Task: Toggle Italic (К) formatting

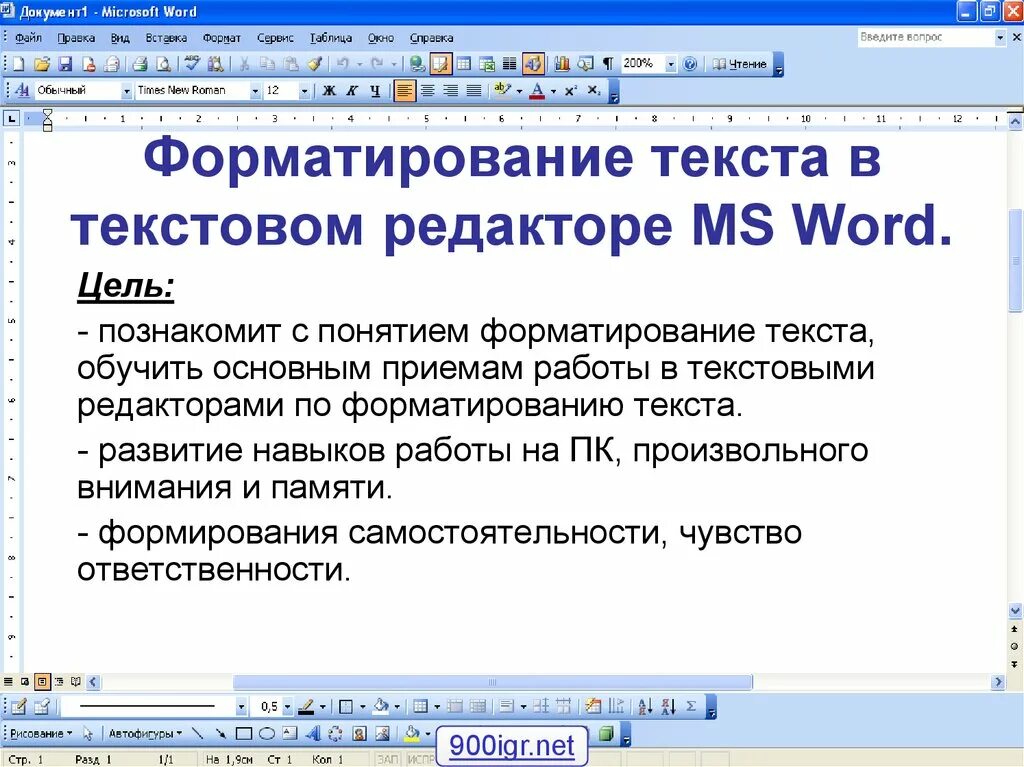Action: click(x=352, y=90)
